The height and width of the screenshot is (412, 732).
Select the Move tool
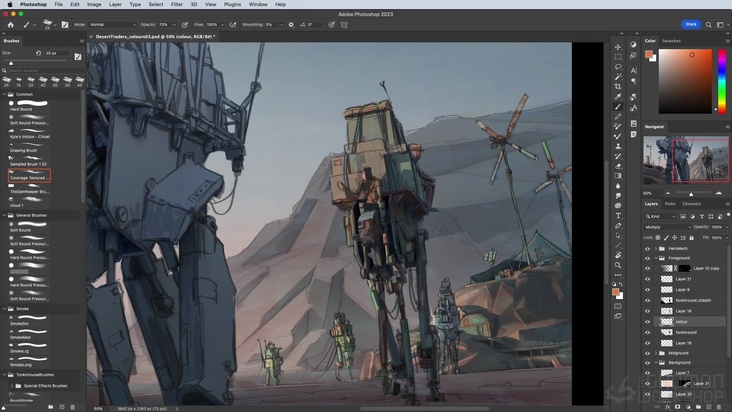[618, 47]
